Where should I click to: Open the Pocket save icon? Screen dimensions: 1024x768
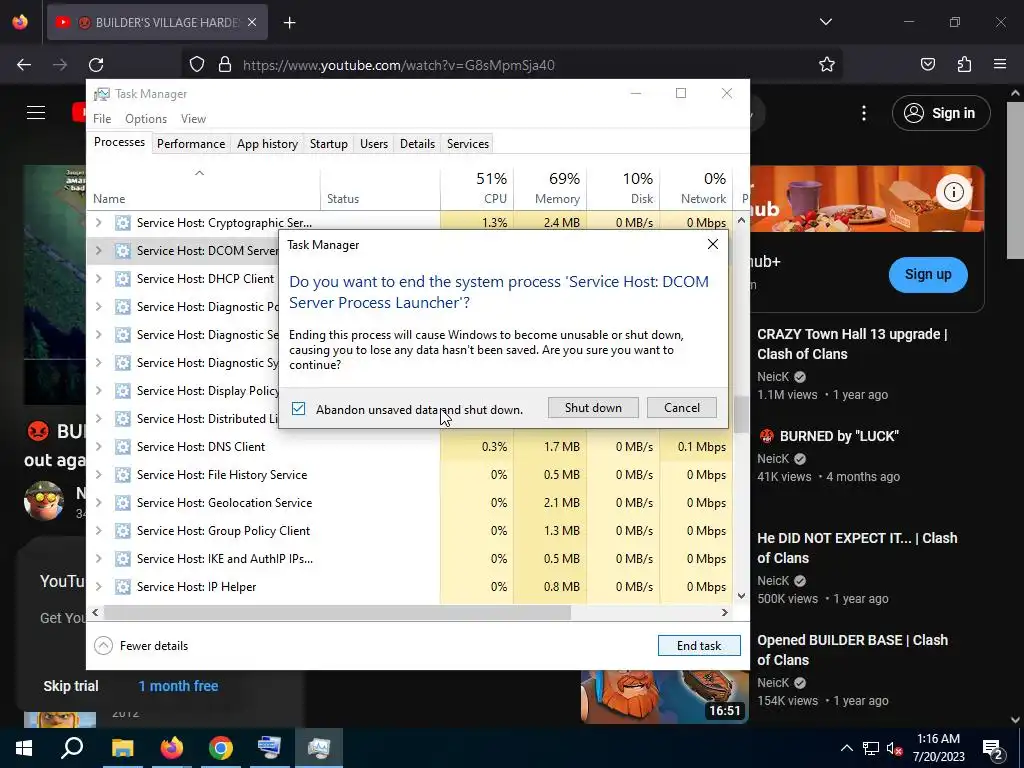pyautogui.click(x=927, y=64)
